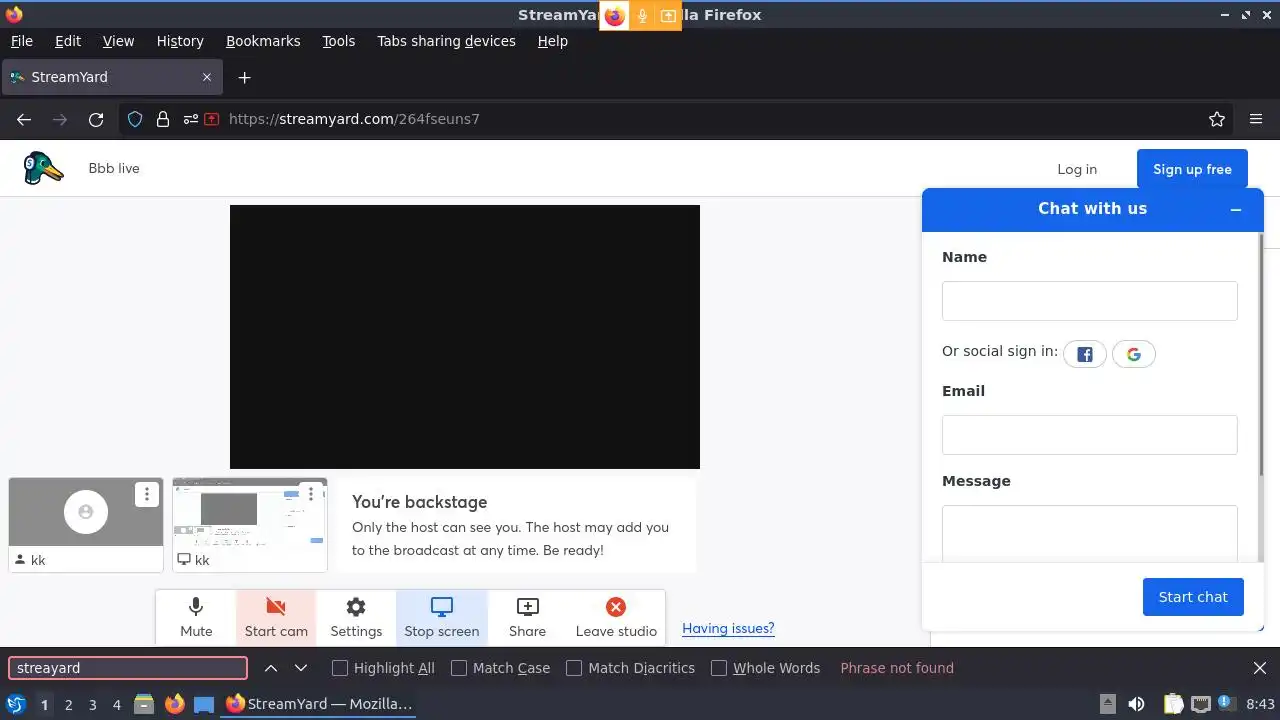Open options menu on kk camera thumbnail
Viewport: 1280px width, 720px height.
pyautogui.click(x=147, y=494)
